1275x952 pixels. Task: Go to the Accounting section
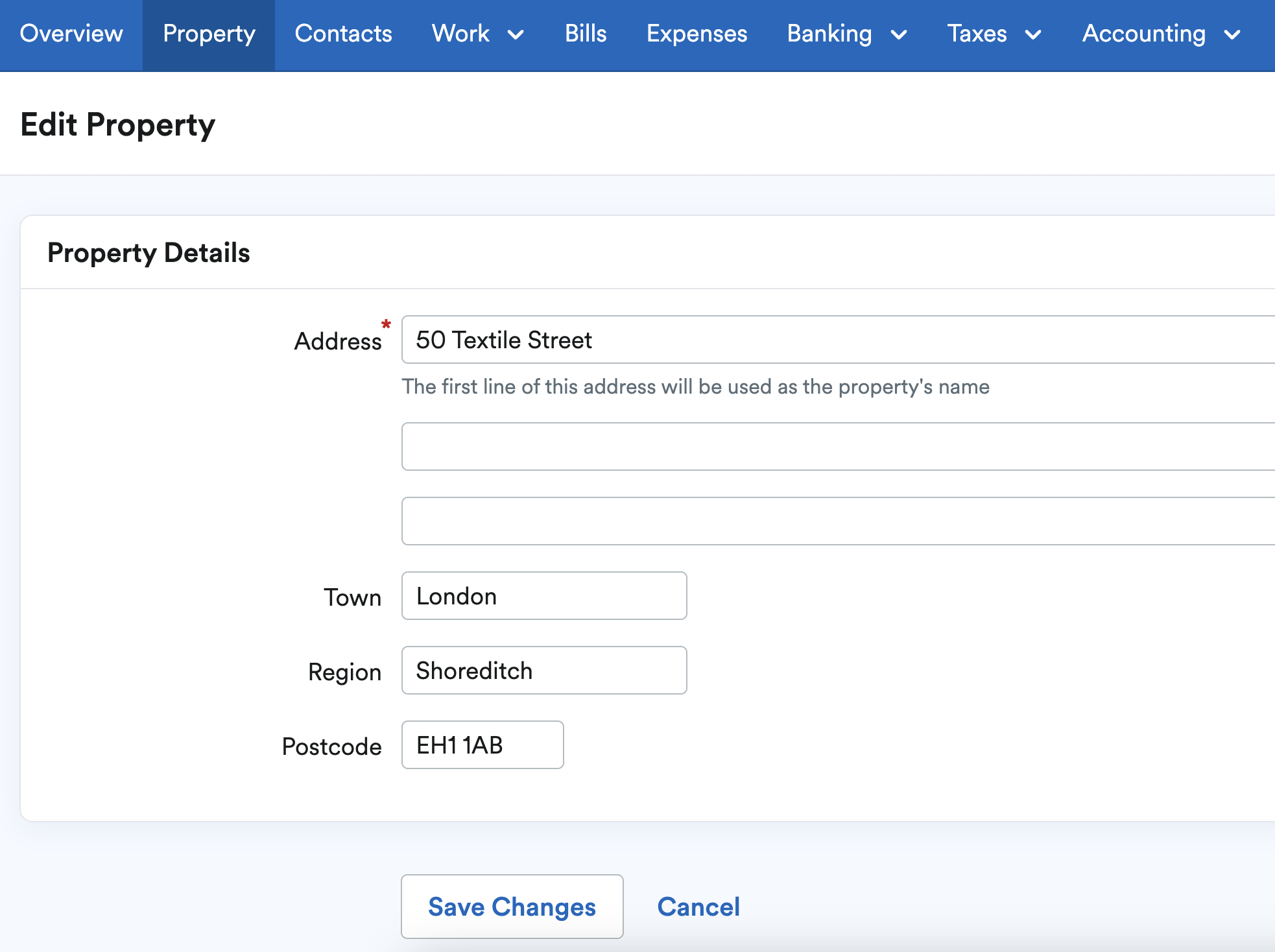coord(1145,34)
